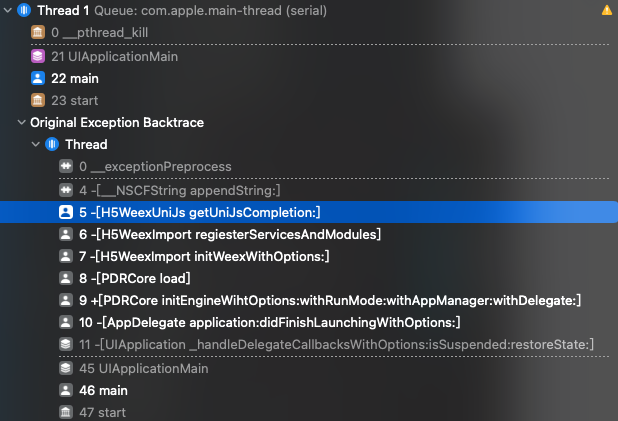Click the blue thread icon under Original Exception Backtrace
The image size is (618, 421).
(x=52, y=144)
